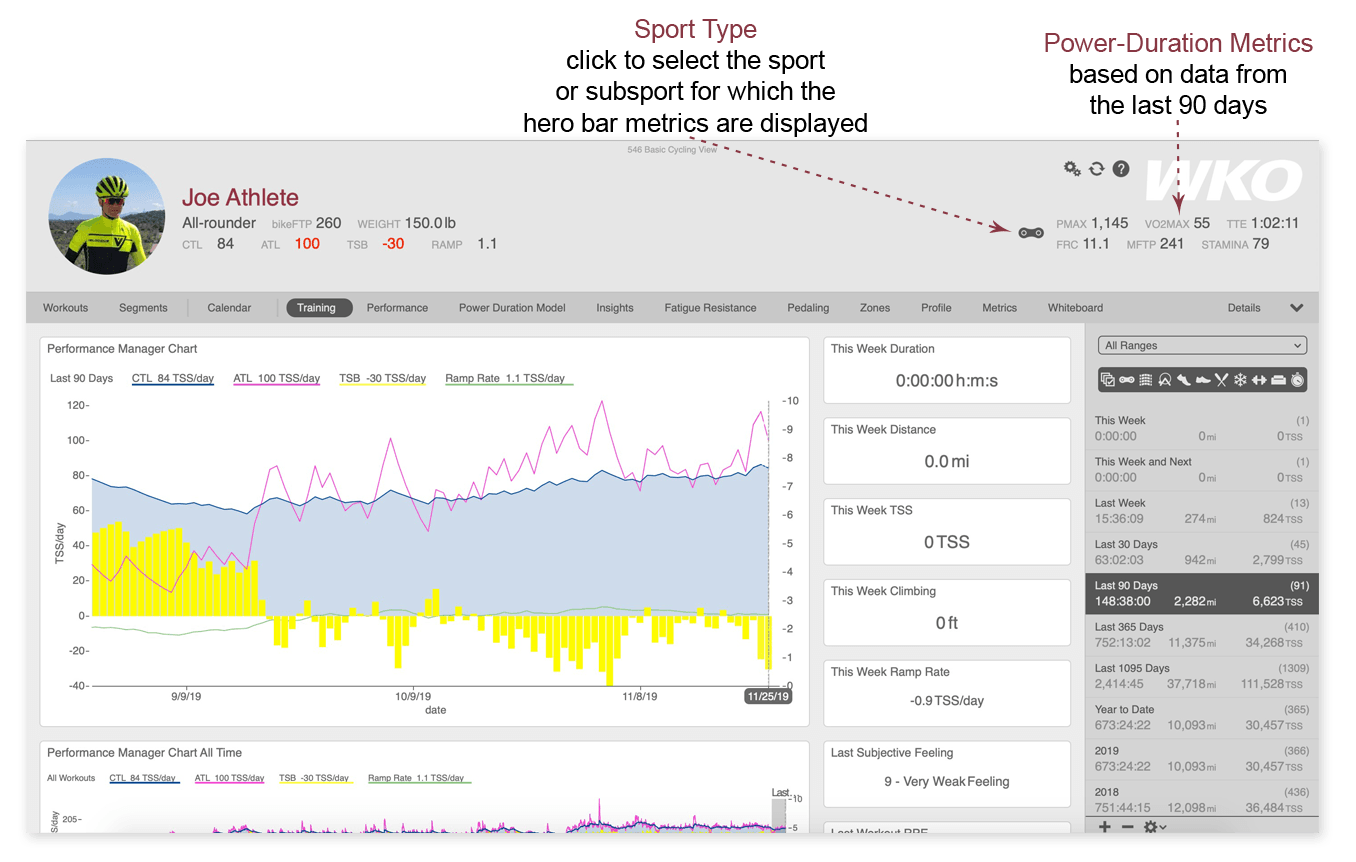Toggle TSB legend in All Time chart
The image size is (1356, 862).
click(316, 778)
